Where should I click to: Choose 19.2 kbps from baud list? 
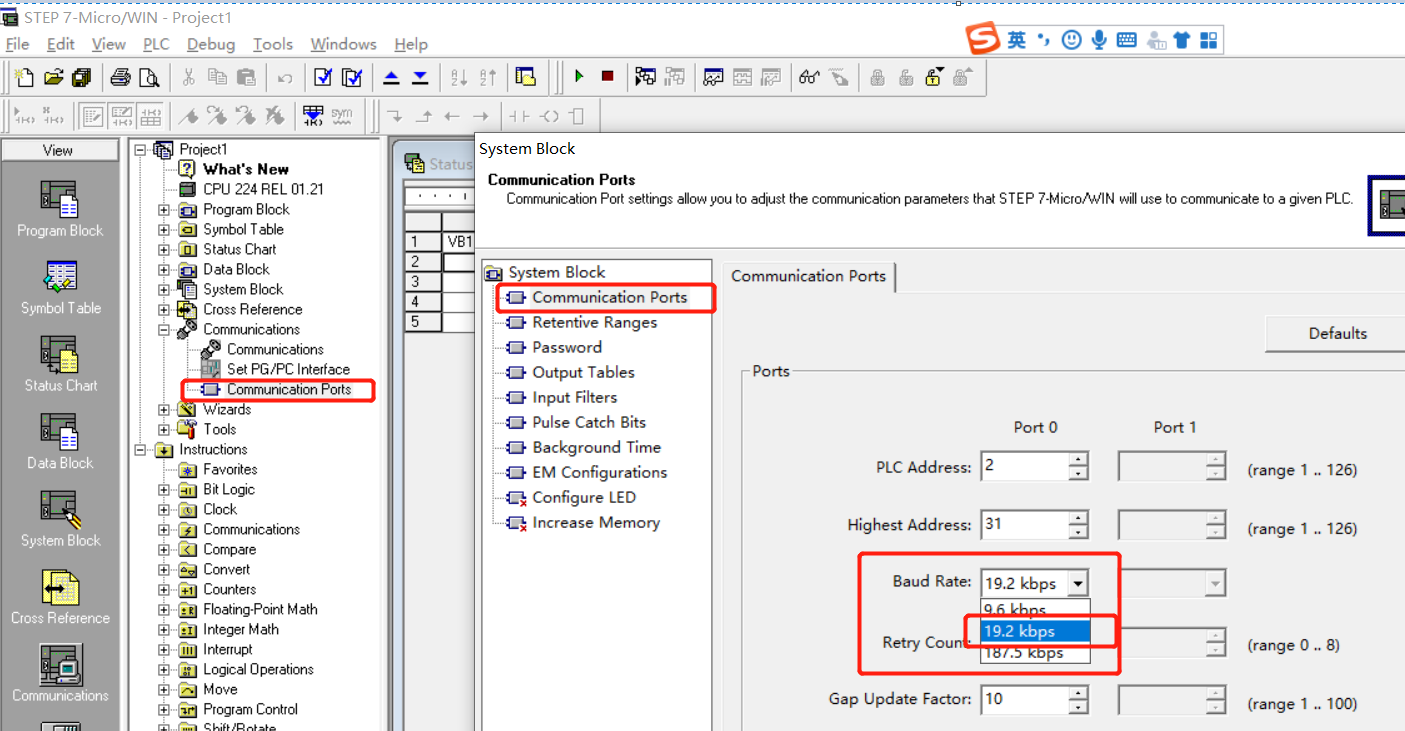click(x=1035, y=631)
